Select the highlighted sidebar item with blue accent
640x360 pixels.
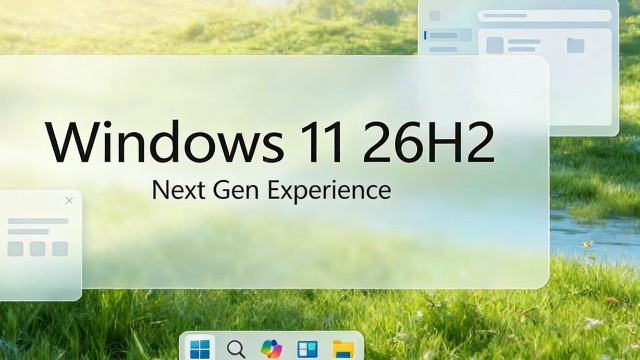coord(448,36)
